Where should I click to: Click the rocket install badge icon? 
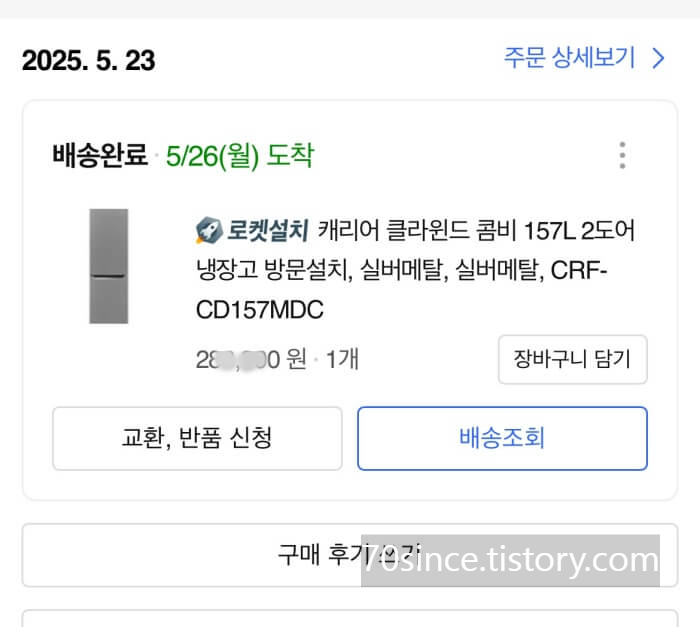[209, 230]
